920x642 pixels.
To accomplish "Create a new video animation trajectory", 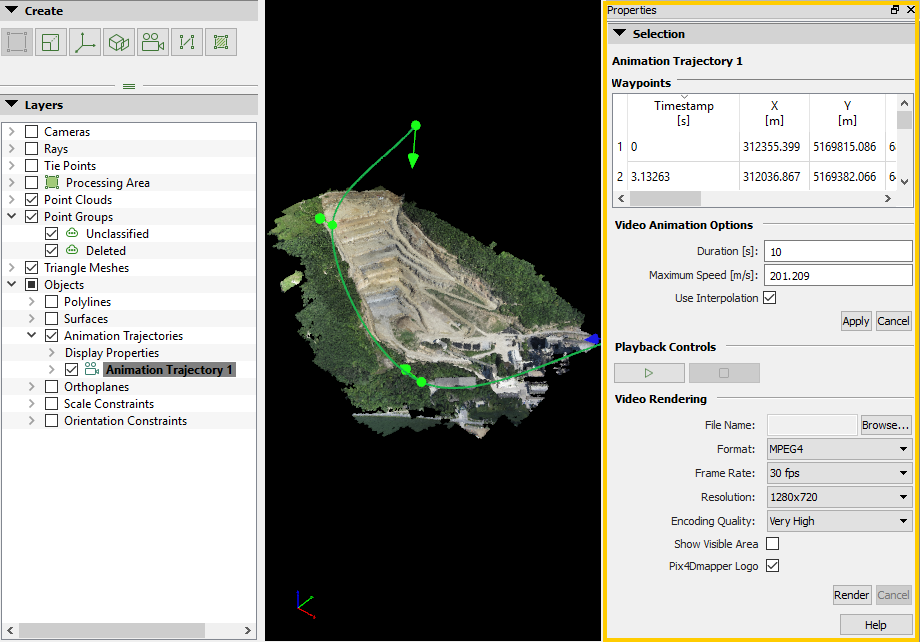I will pos(152,42).
